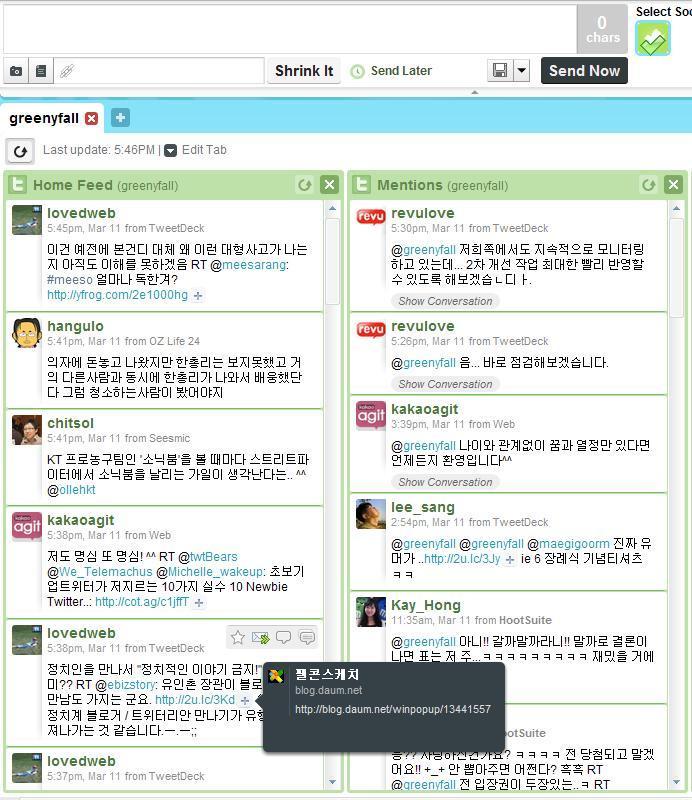
Task: Expand preview plus next to yfrog link
Action: point(198,295)
